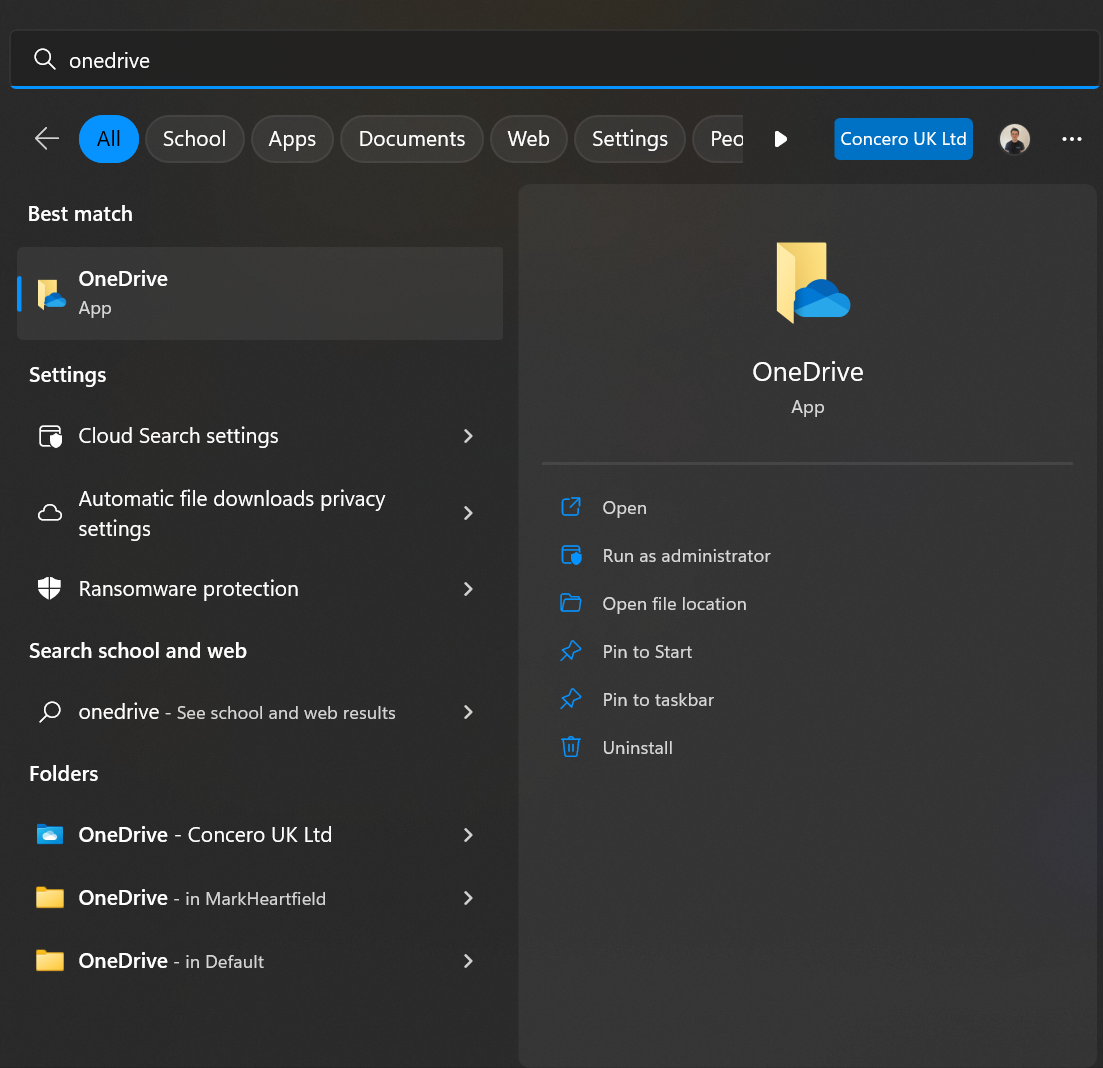The width and height of the screenshot is (1103, 1068).
Task: Click OneDrive title in the preview pane
Action: pyautogui.click(x=808, y=371)
